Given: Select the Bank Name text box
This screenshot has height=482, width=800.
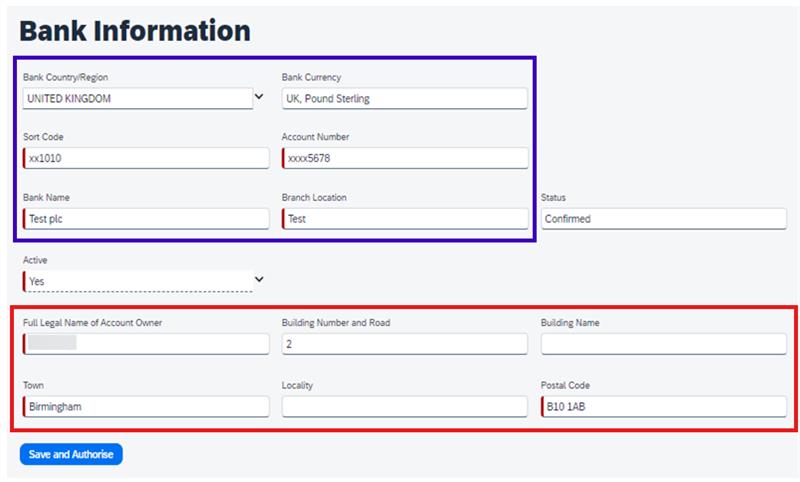Looking at the screenshot, I should coord(146,219).
